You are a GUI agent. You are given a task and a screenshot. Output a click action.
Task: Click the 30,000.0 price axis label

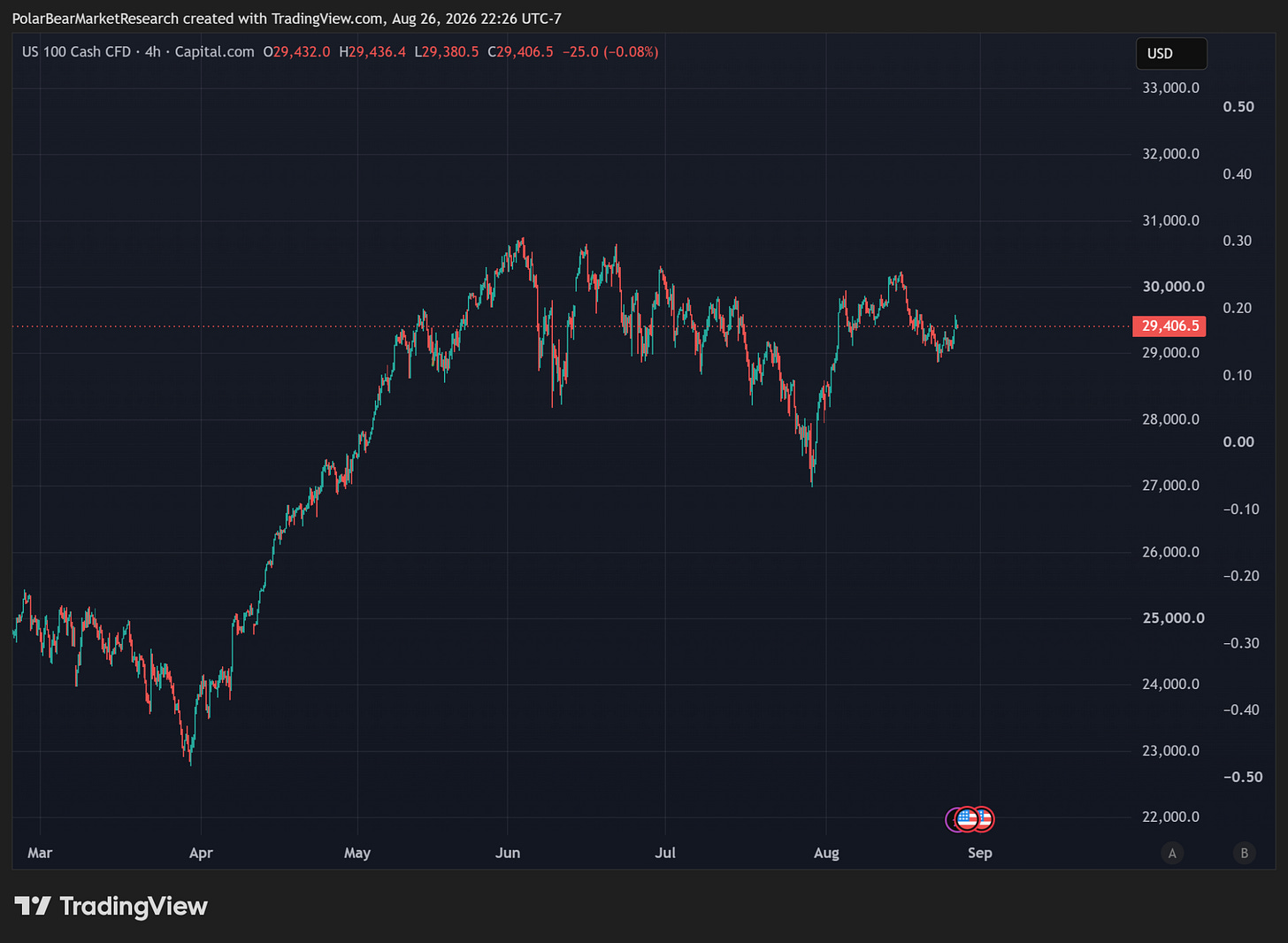[x=1173, y=287]
